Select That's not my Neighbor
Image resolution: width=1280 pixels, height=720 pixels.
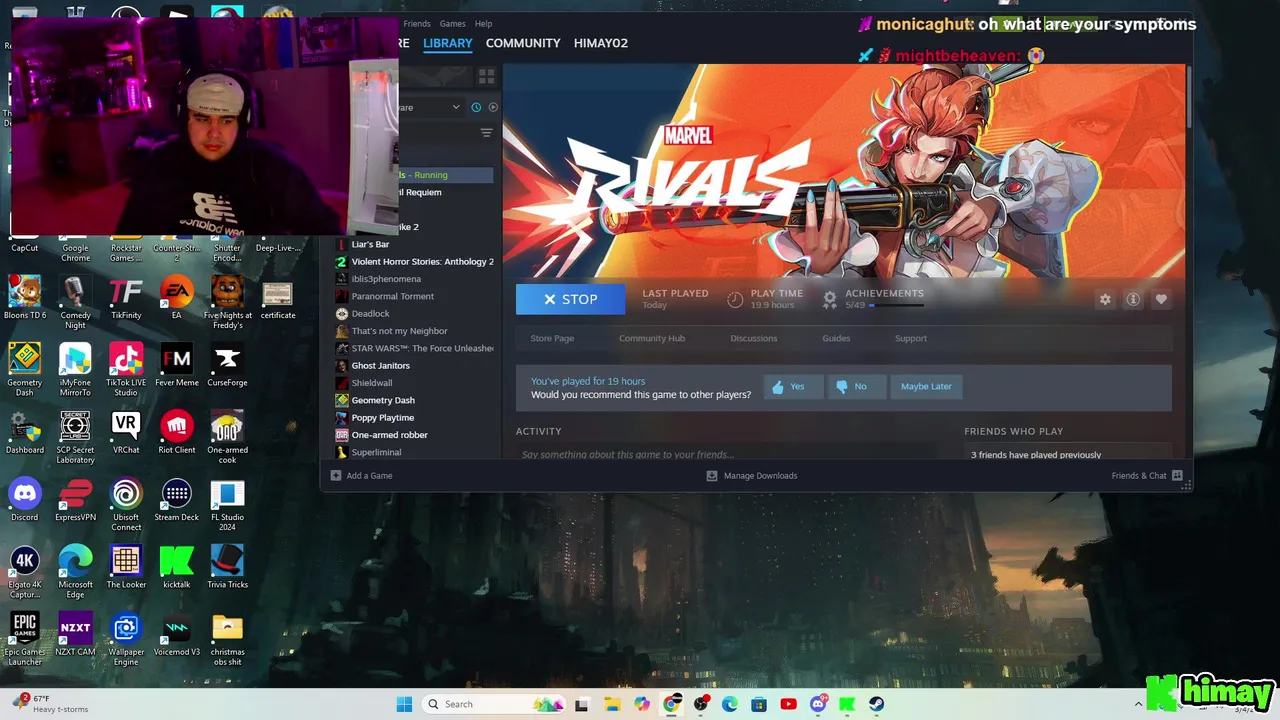[x=392, y=331]
